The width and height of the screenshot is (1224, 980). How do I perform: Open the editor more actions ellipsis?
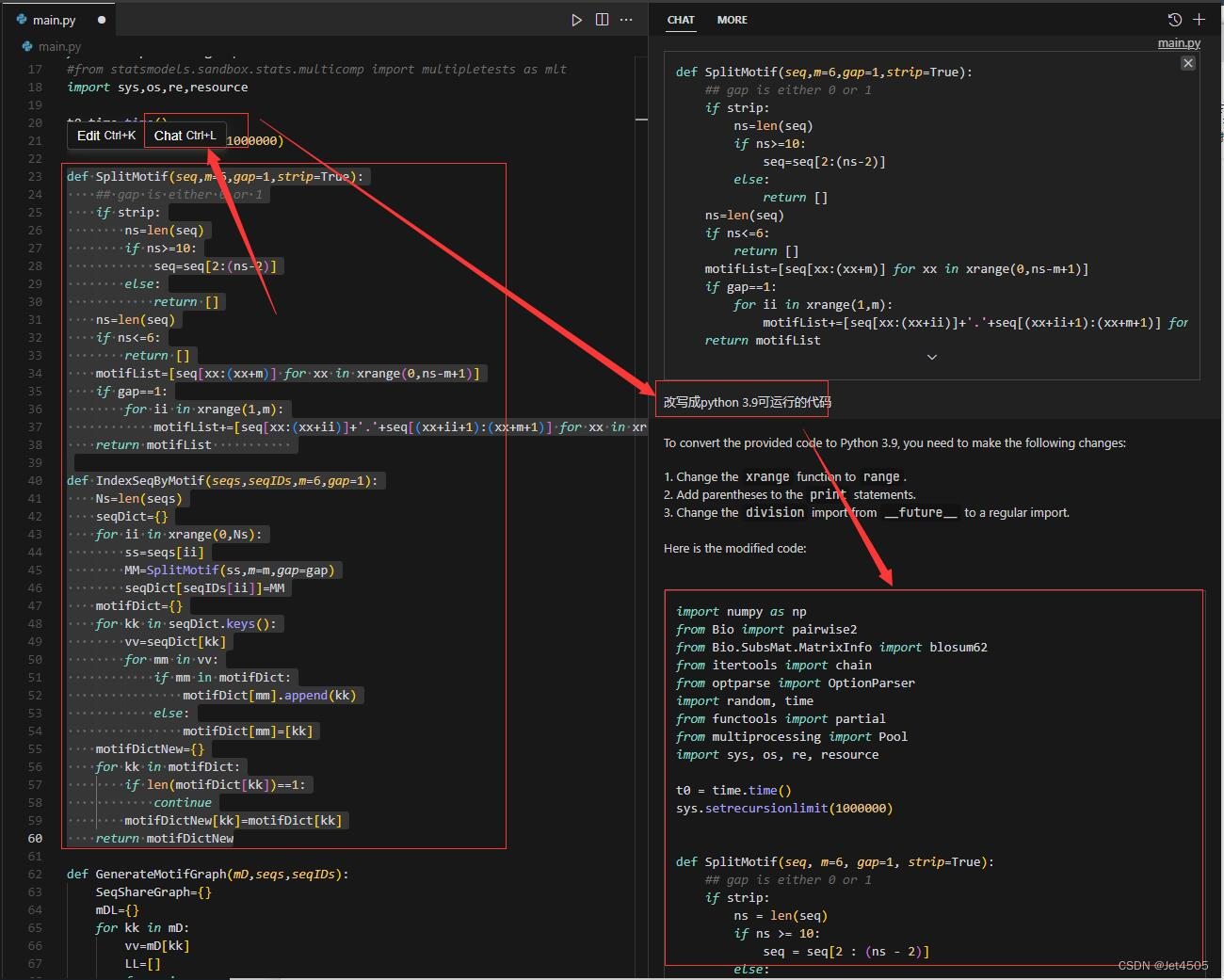pos(626,20)
